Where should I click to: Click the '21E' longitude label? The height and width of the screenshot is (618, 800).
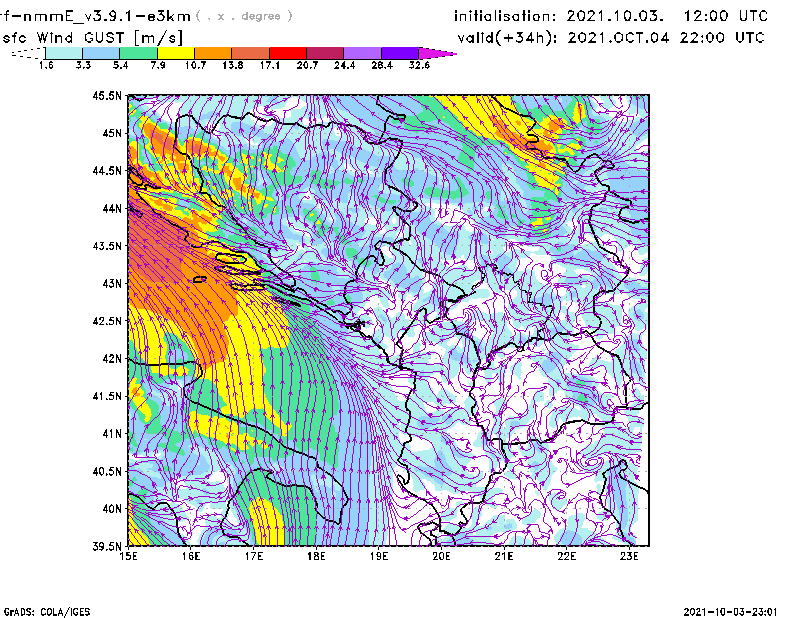(504, 556)
